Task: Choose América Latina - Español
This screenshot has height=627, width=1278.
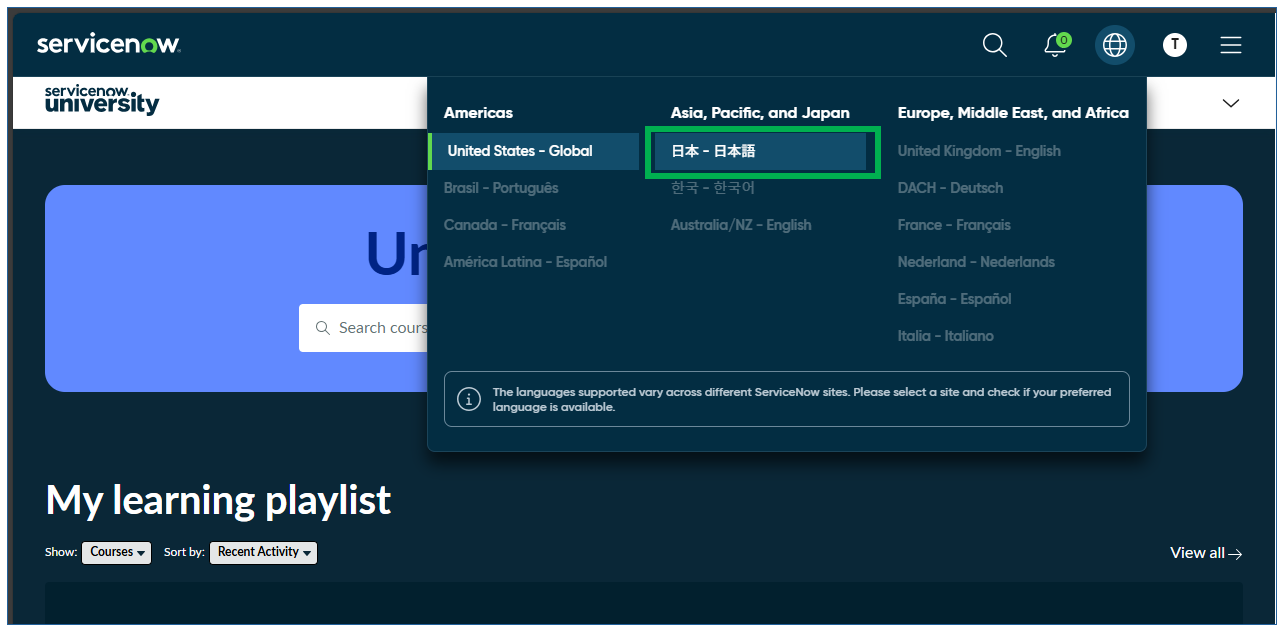Action: tap(525, 262)
